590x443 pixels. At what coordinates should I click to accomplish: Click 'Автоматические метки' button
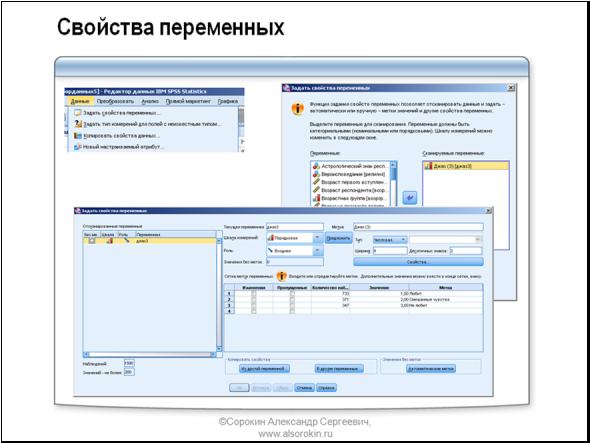431,368
